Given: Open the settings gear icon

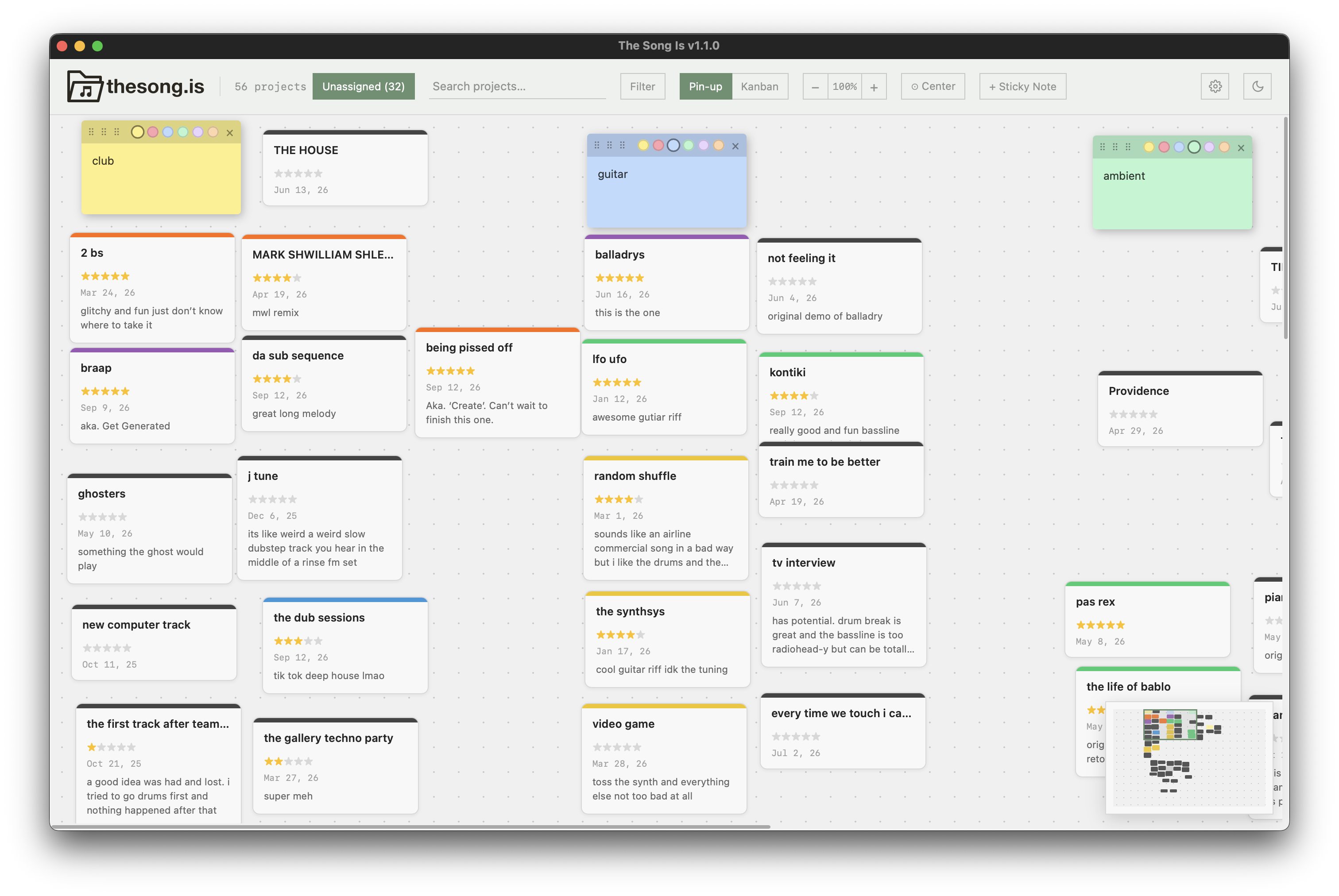Looking at the screenshot, I should (x=1215, y=86).
